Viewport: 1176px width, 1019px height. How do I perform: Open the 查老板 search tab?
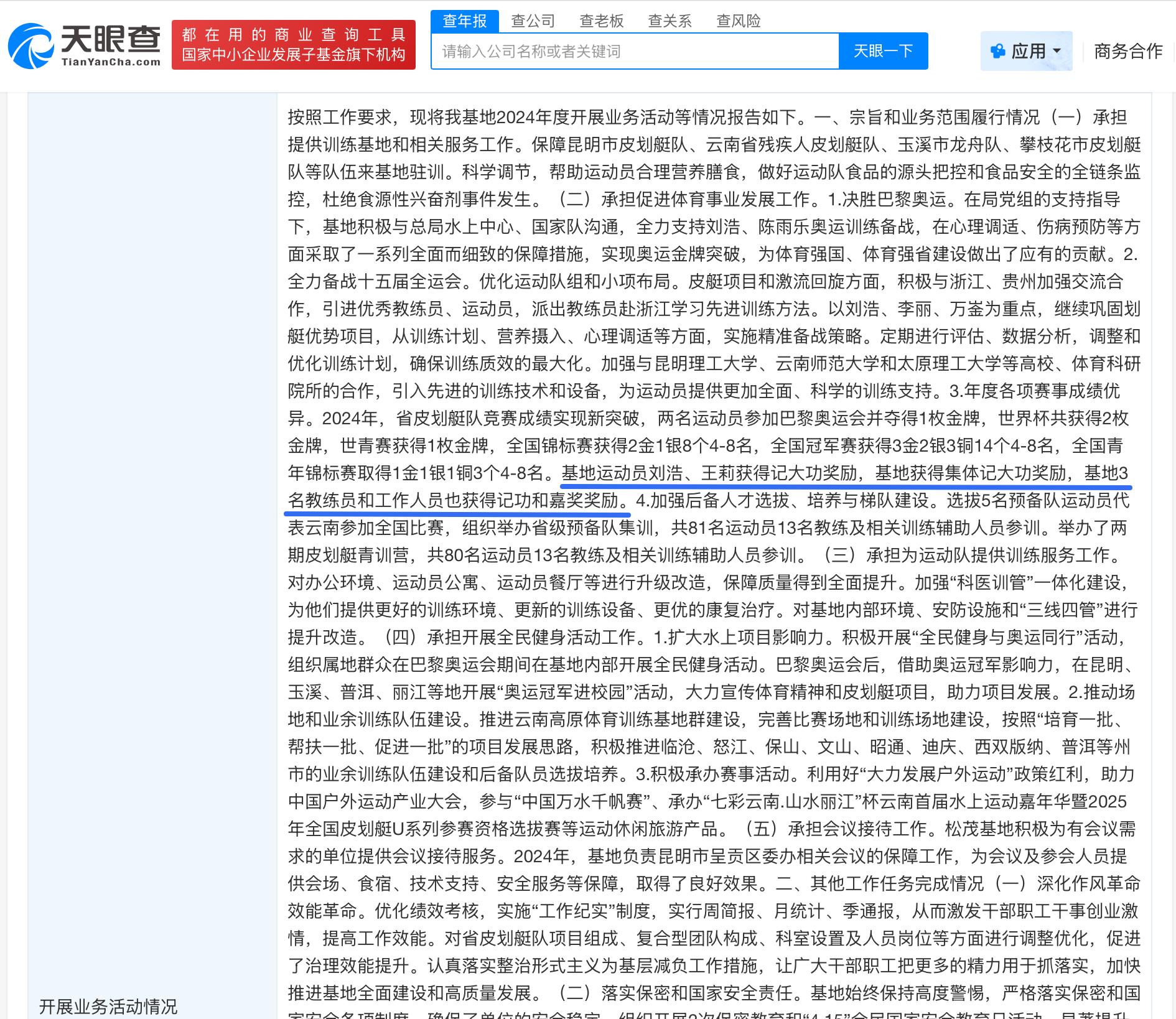click(x=601, y=21)
